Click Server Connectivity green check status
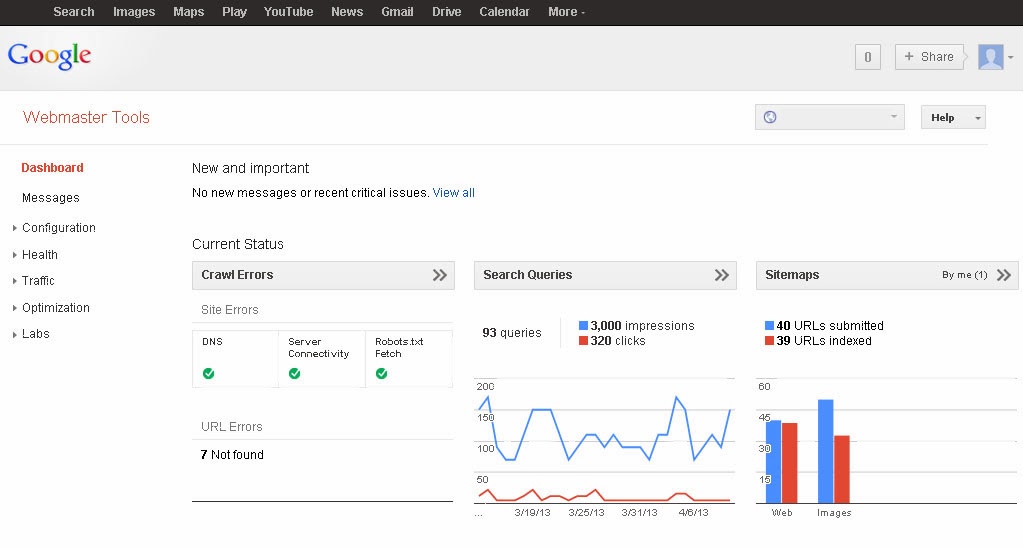Image resolution: width=1023 pixels, height=548 pixels. 295,374
